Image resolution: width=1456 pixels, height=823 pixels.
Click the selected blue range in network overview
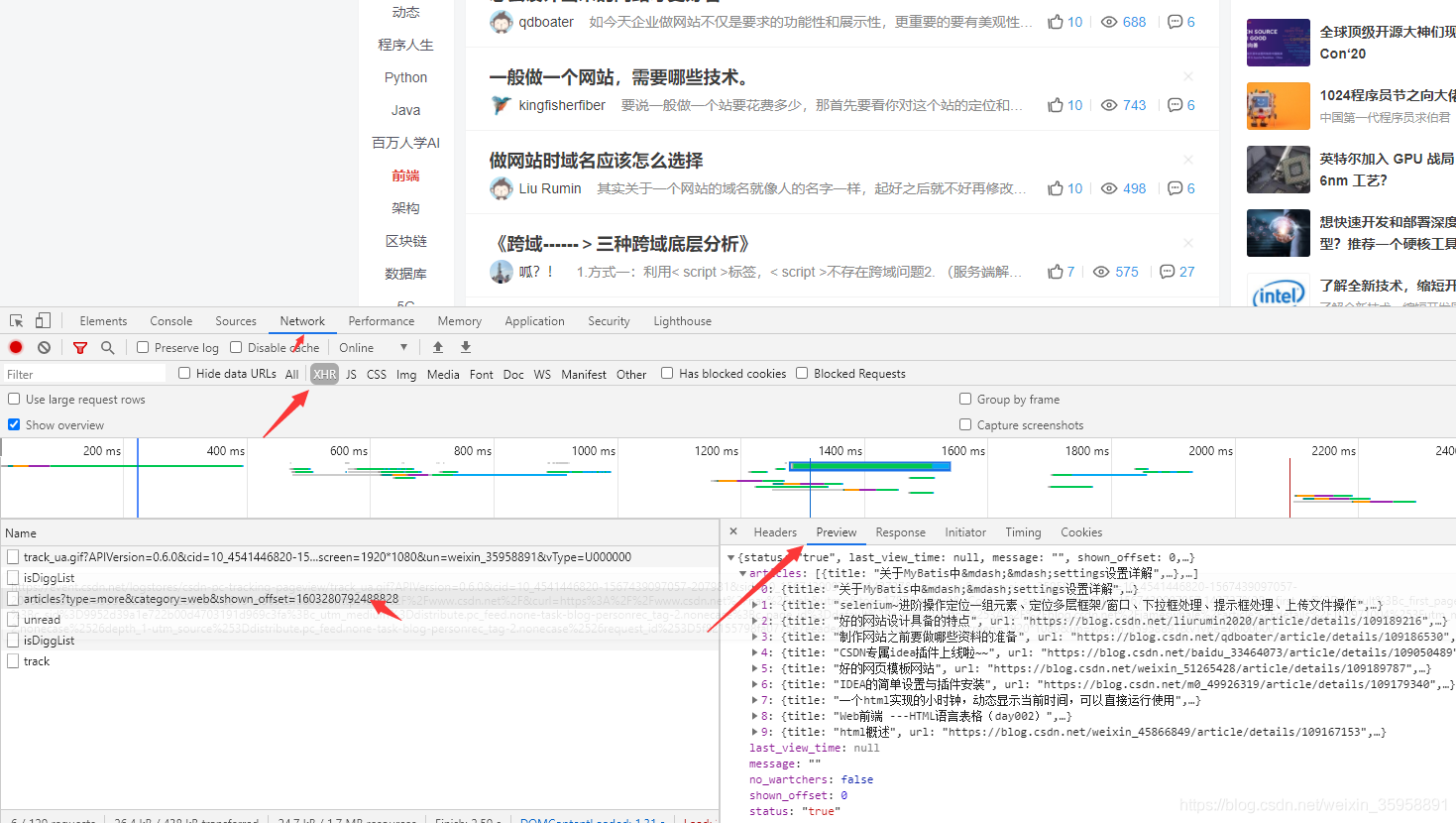(869, 466)
